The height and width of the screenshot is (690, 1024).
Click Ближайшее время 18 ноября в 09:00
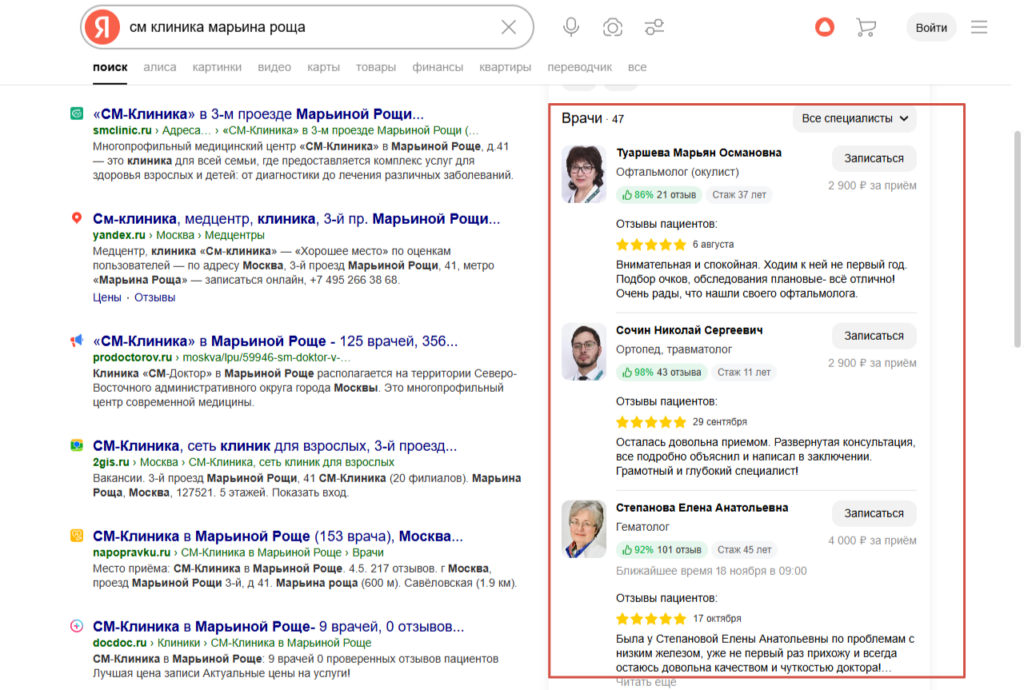coord(711,571)
